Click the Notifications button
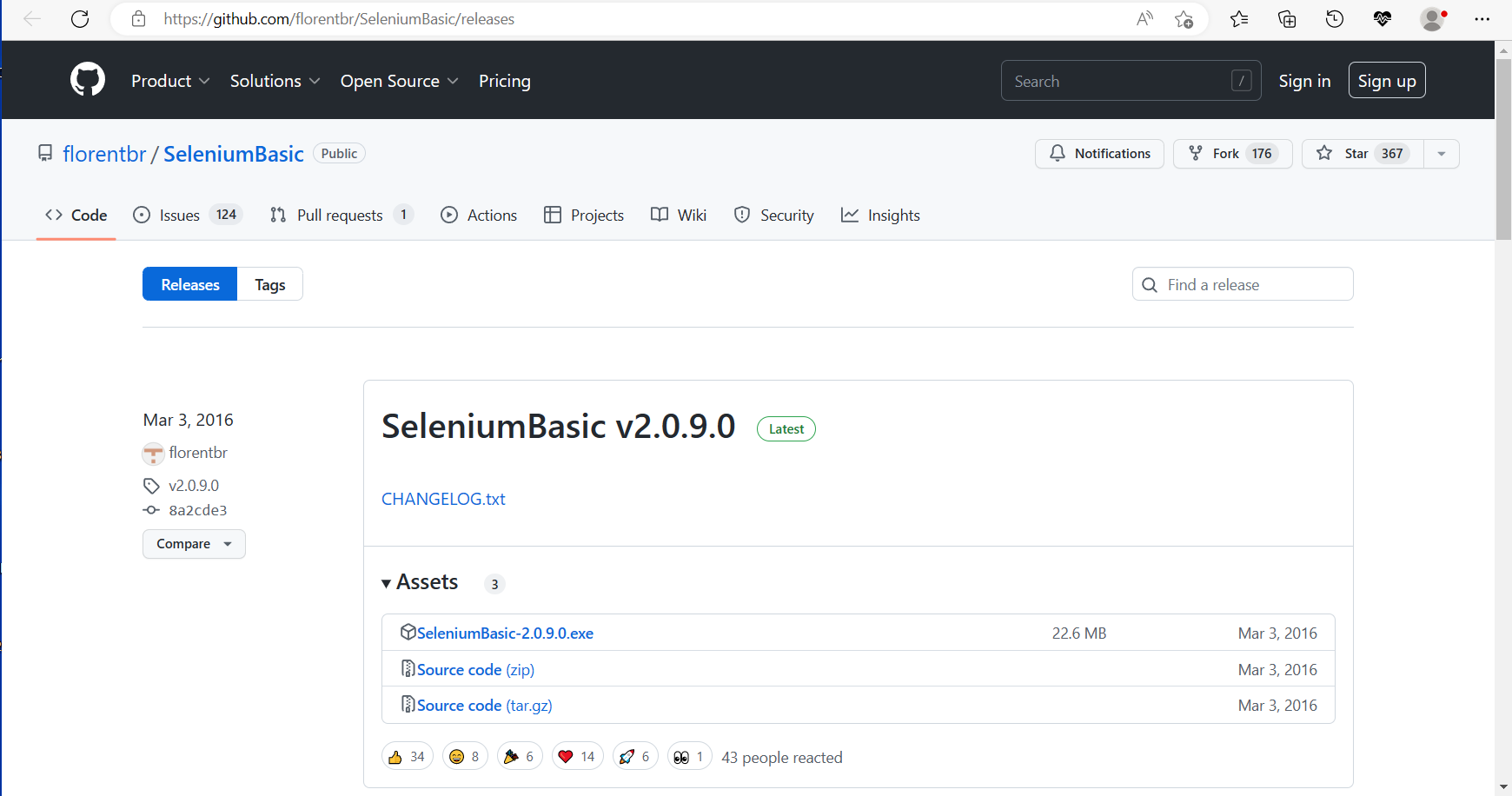 1099,154
